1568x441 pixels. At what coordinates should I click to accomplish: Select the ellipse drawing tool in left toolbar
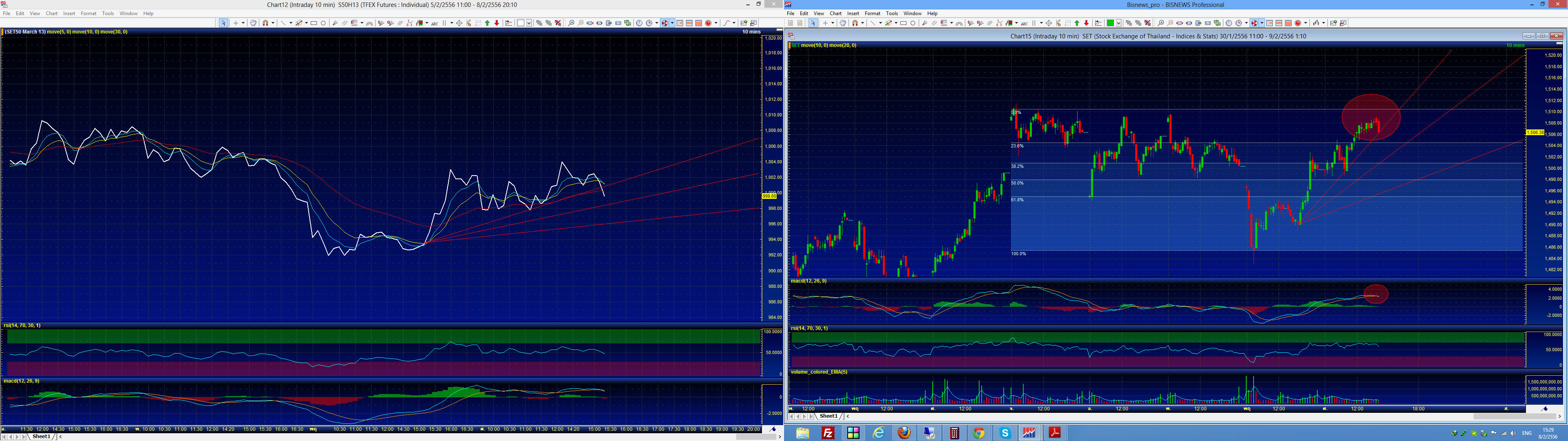(323, 23)
